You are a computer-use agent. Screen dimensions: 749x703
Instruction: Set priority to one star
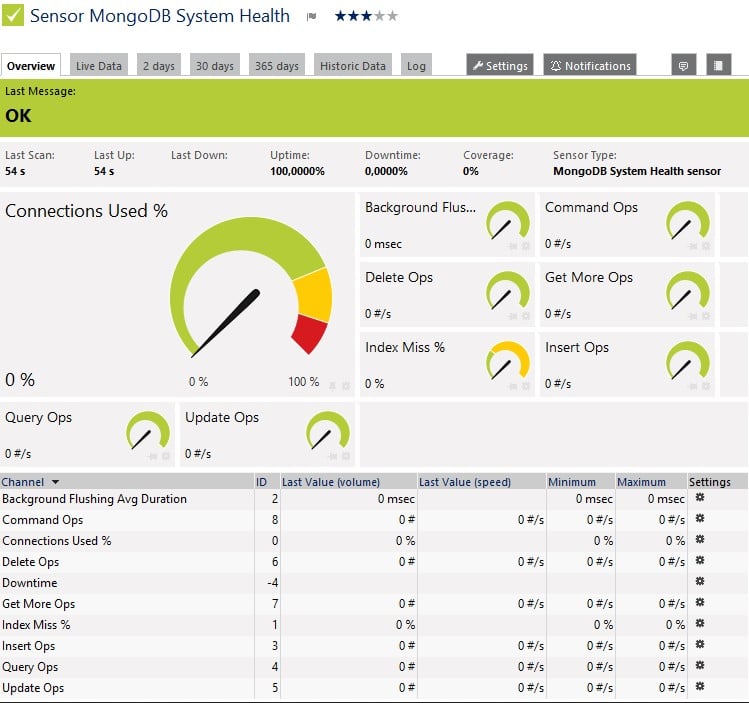[x=340, y=16]
